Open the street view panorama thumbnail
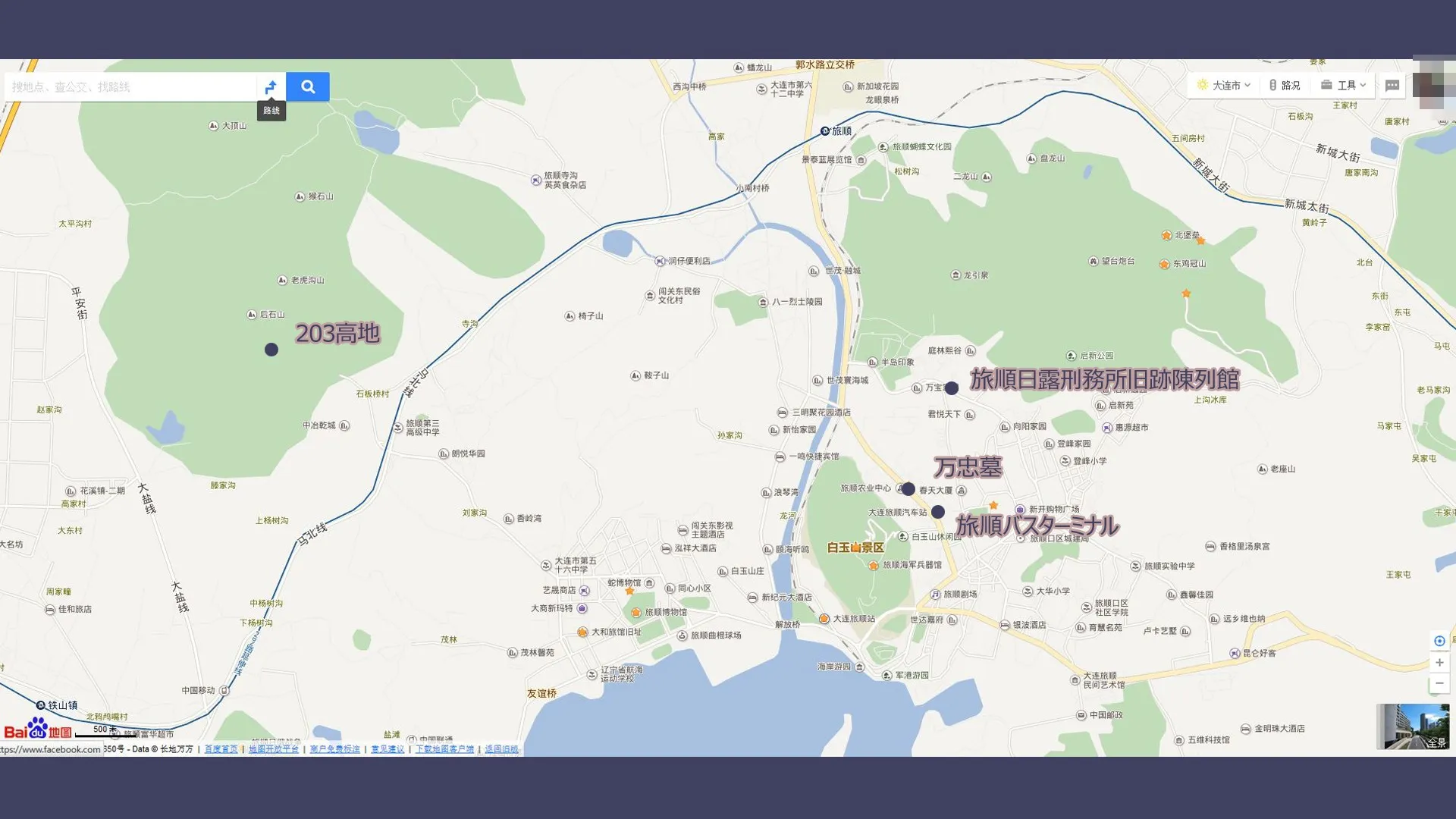The width and height of the screenshot is (1456, 819). click(x=1413, y=726)
